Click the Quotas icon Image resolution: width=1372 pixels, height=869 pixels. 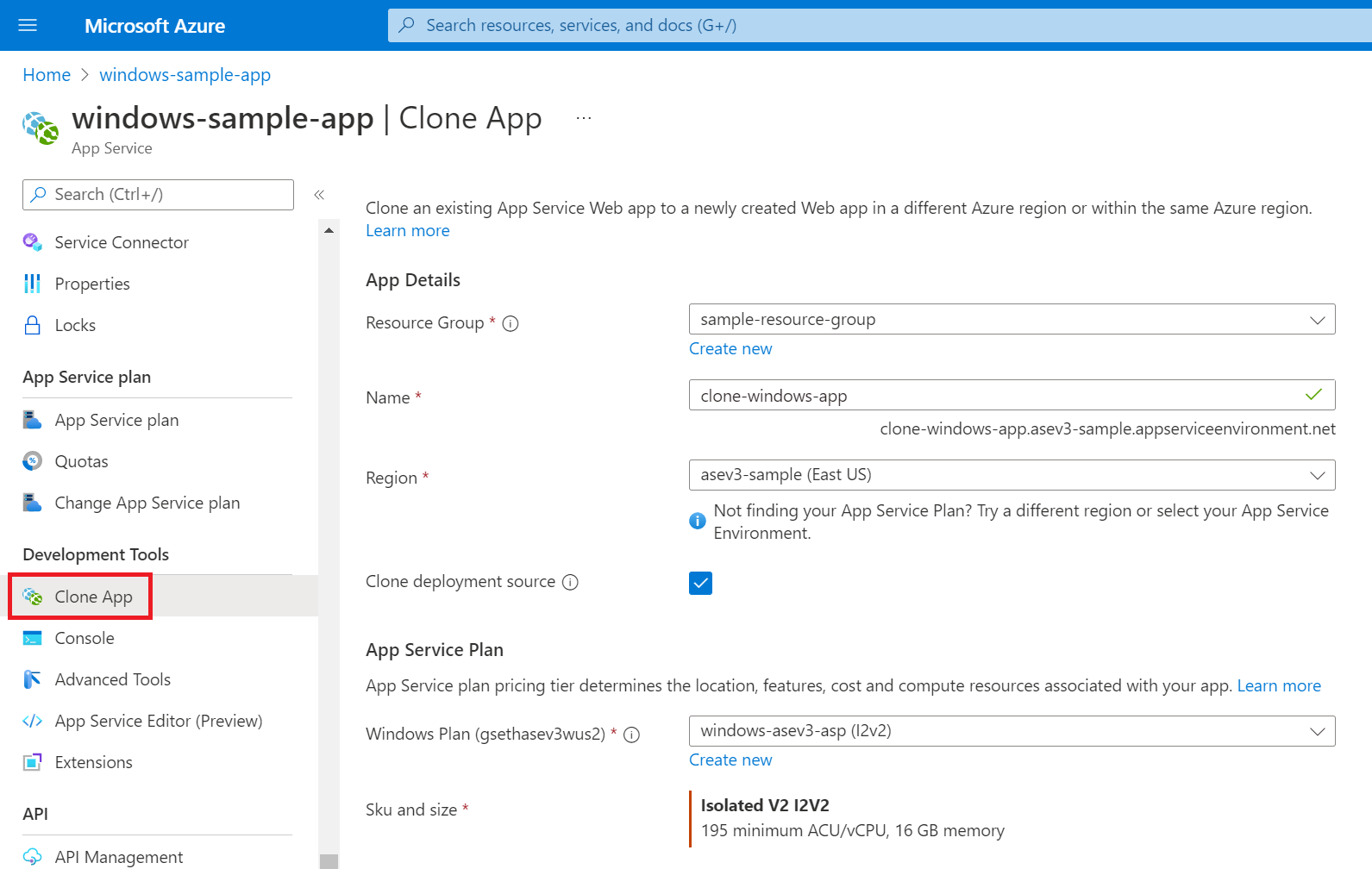(x=33, y=461)
